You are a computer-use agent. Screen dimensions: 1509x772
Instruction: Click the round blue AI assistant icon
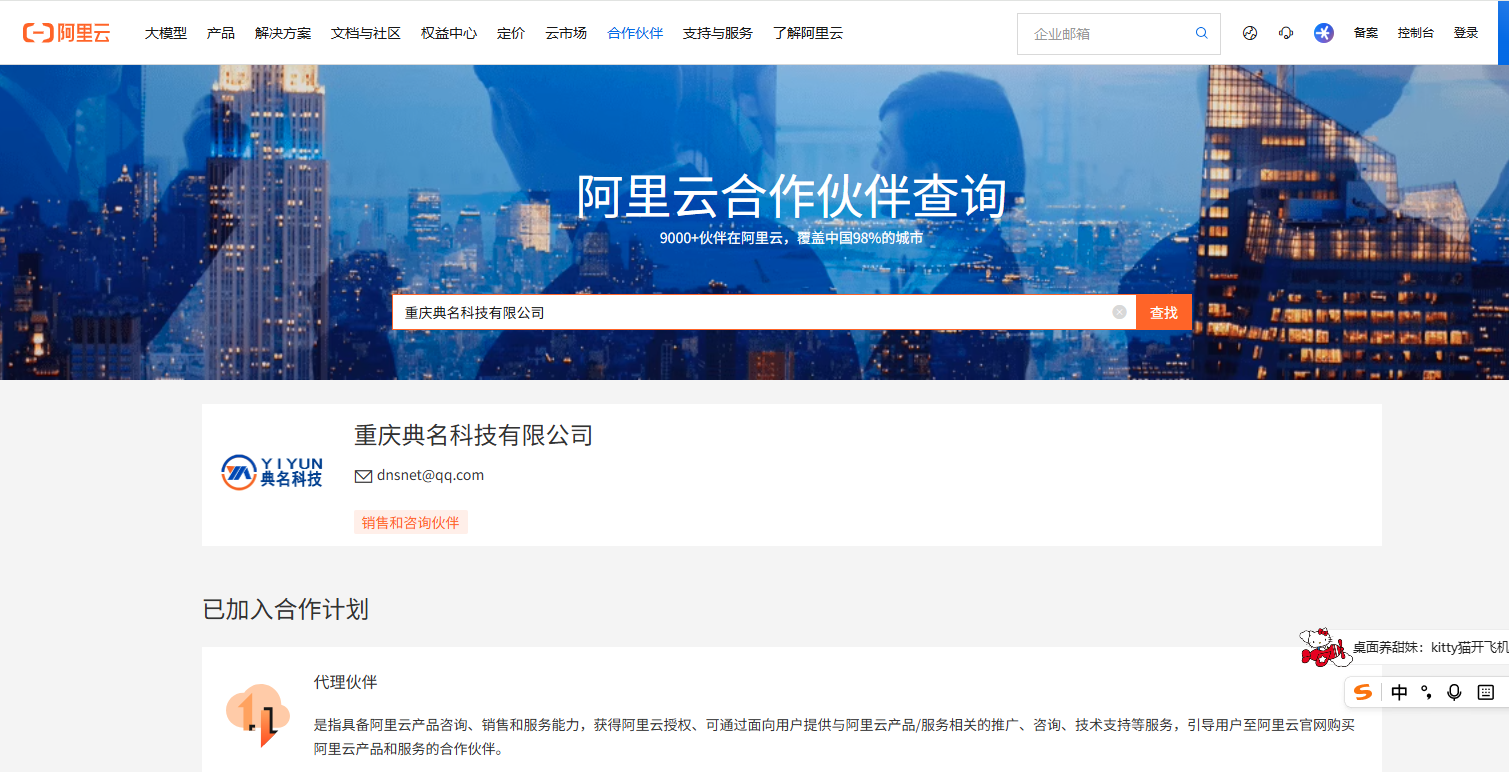(x=1324, y=33)
